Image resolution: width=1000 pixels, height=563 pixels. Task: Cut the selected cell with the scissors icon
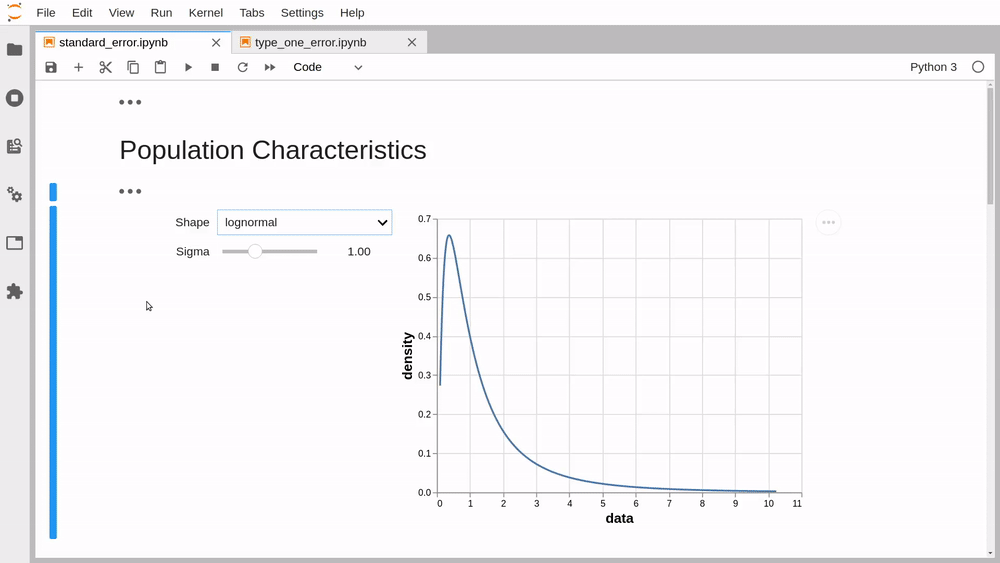click(x=106, y=67)
